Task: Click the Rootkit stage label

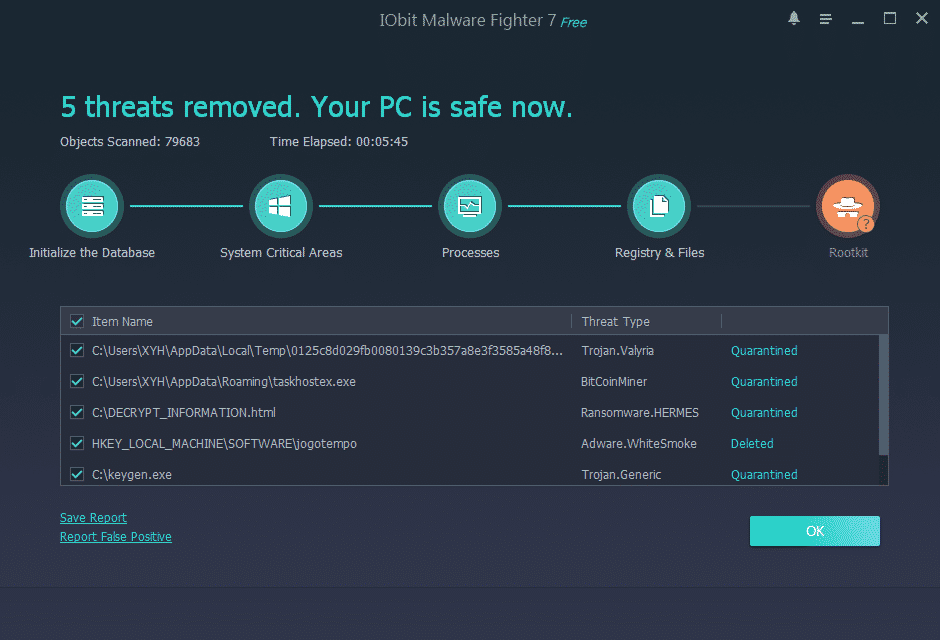Action: pyautogui.click(x=848, y=253)
